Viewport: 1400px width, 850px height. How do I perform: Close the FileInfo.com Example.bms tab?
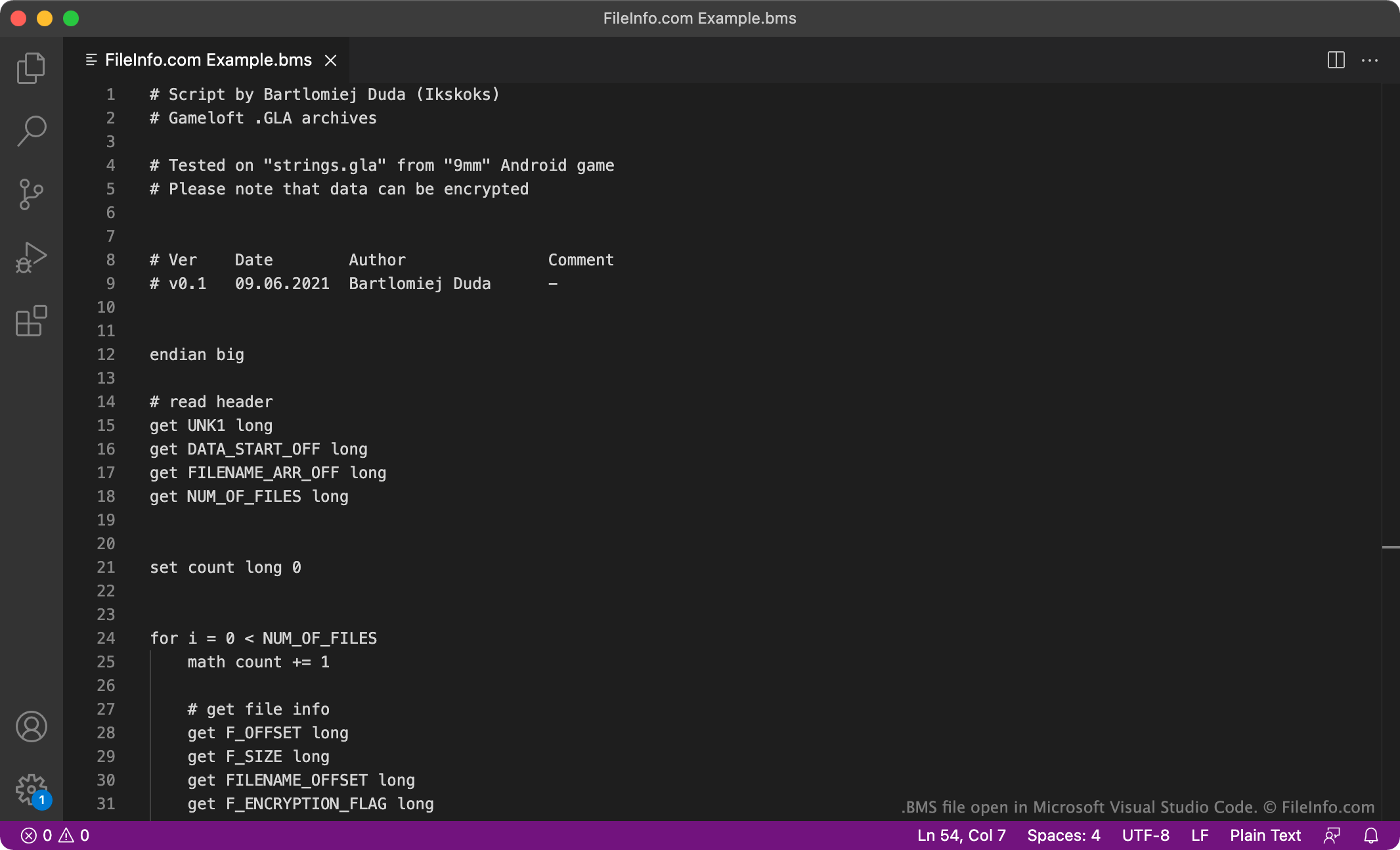point(331,60)
